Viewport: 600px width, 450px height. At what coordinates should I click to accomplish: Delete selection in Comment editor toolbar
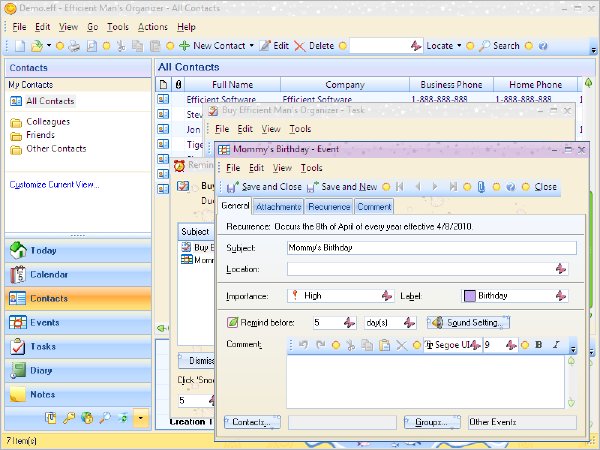coord(401,346)
